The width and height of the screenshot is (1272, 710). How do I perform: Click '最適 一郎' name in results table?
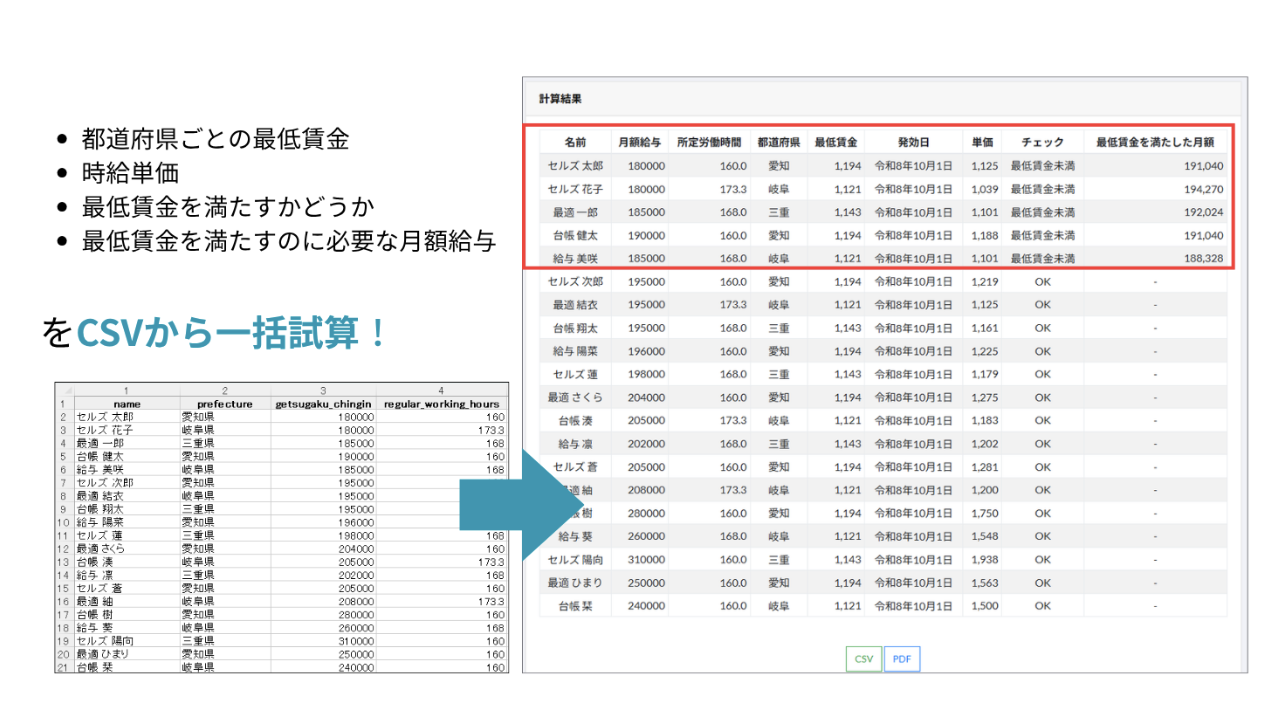coord(575,212)
